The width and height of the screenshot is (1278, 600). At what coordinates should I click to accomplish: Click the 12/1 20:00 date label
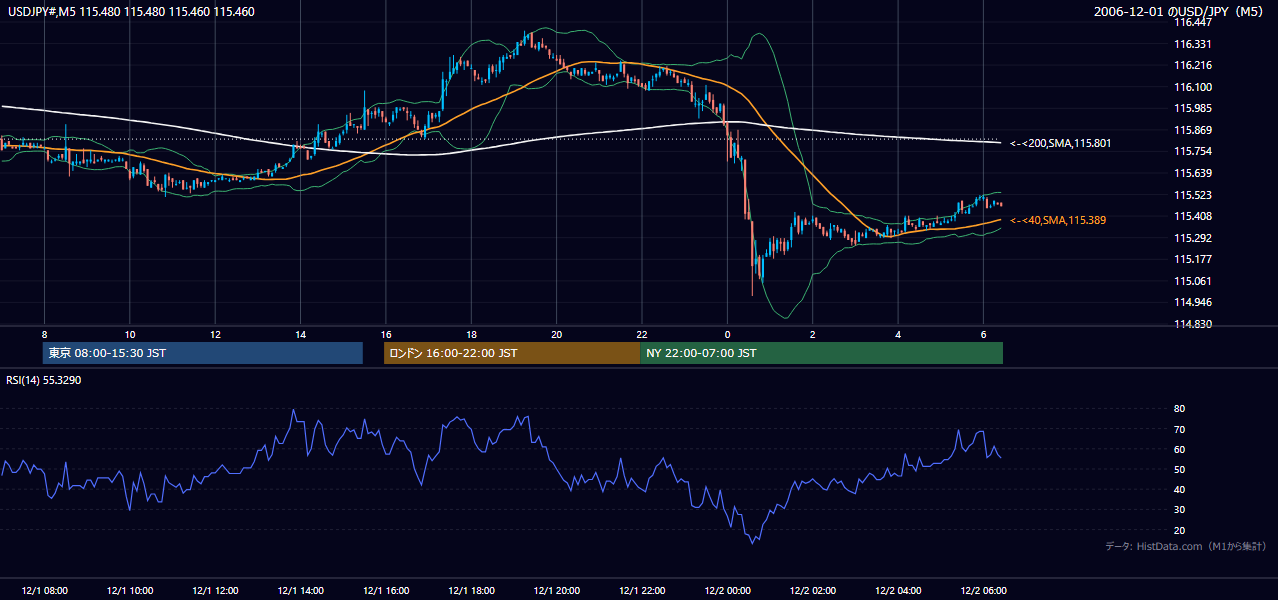pos(557,591)
